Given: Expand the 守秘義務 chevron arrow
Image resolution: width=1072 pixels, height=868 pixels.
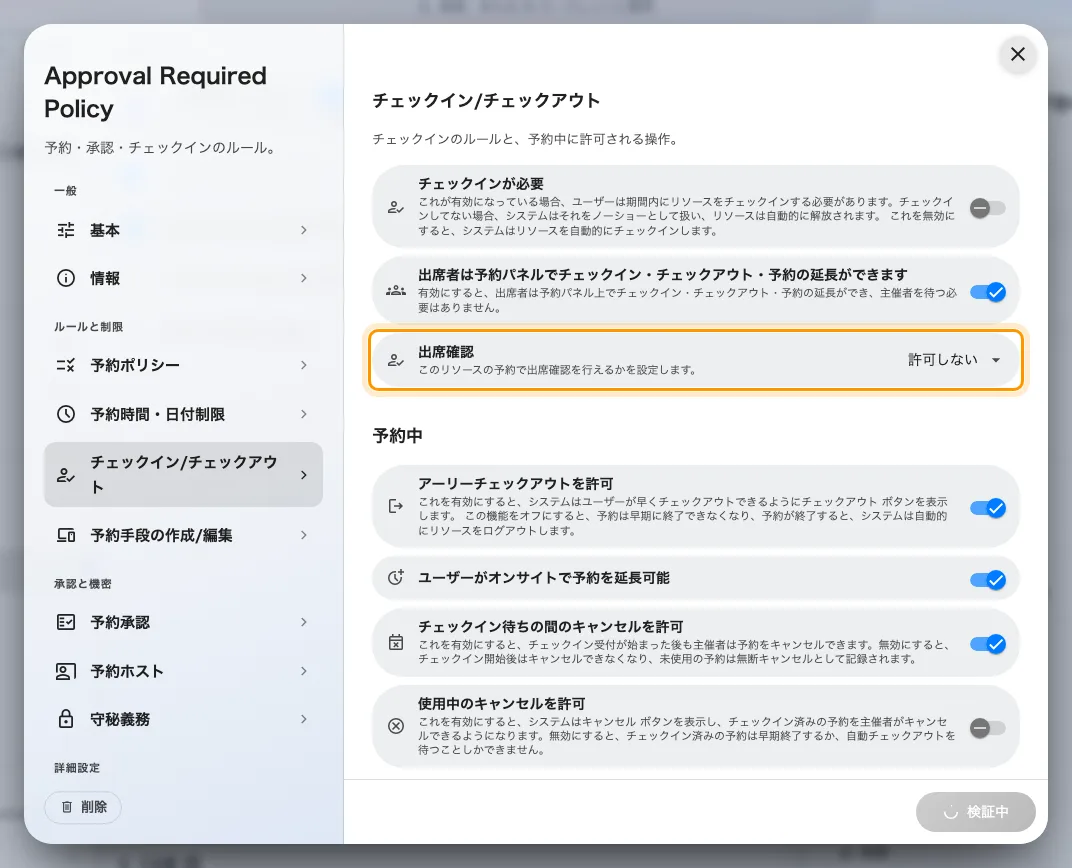Looking at the screenshot, I should [x=304, y=719].
